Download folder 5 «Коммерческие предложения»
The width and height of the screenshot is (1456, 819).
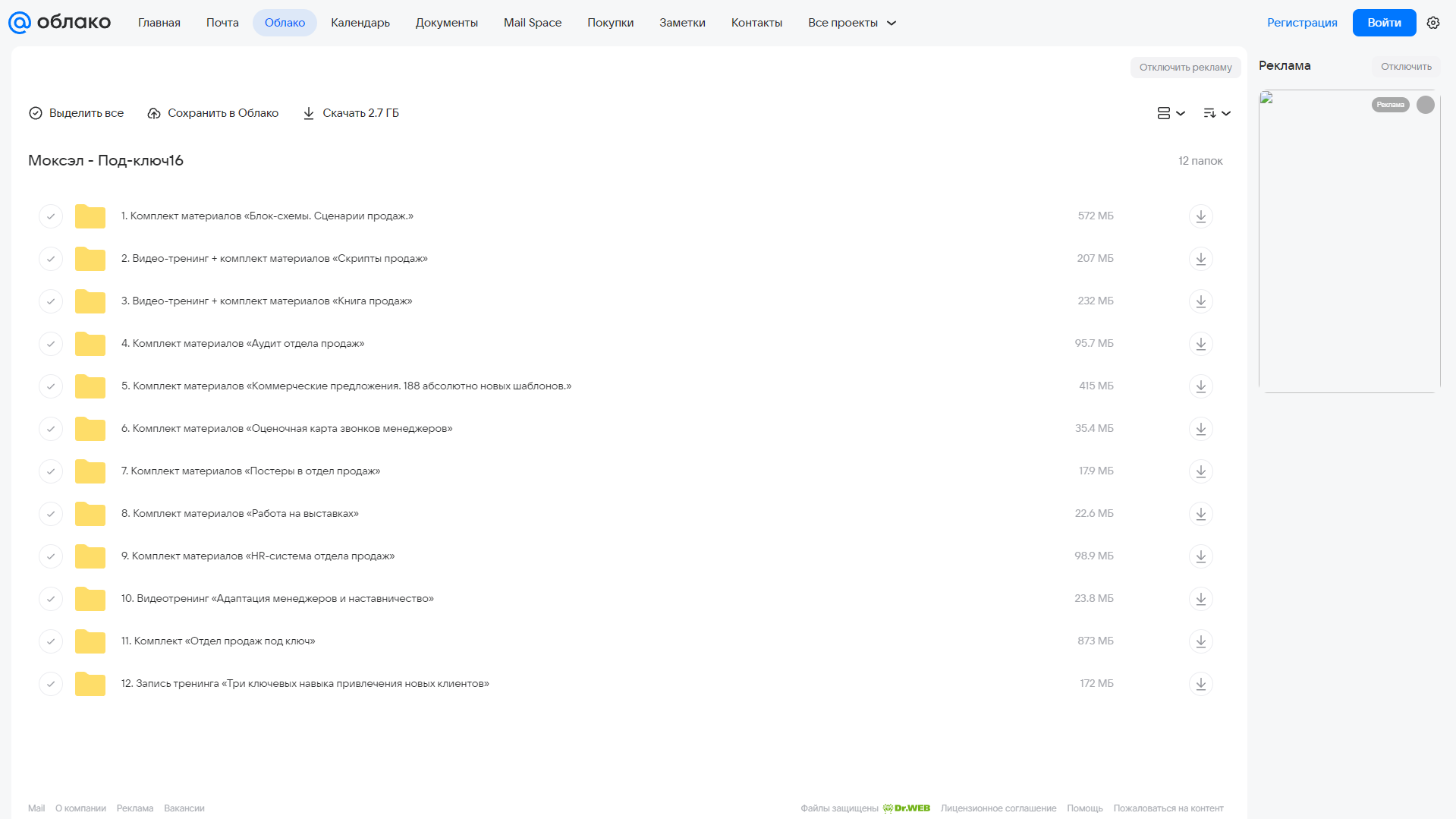pyautogui.click(x=1200, y=386)
